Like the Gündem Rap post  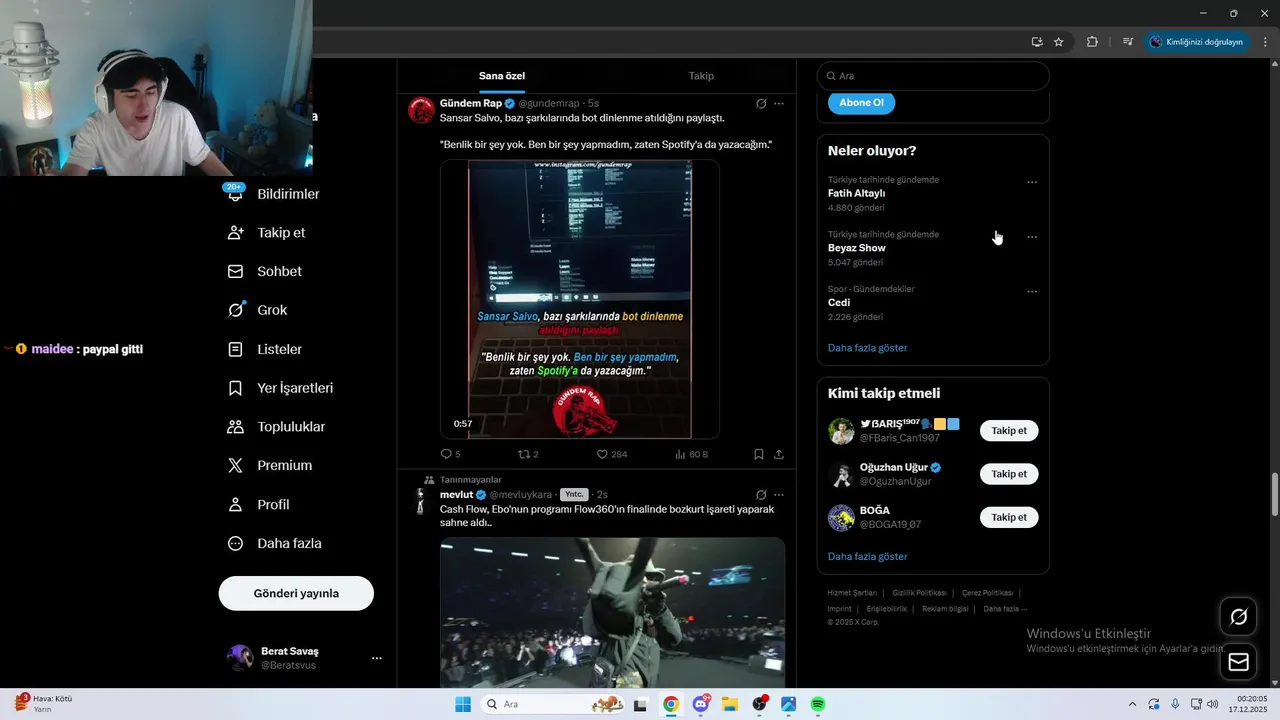point(611,454)
